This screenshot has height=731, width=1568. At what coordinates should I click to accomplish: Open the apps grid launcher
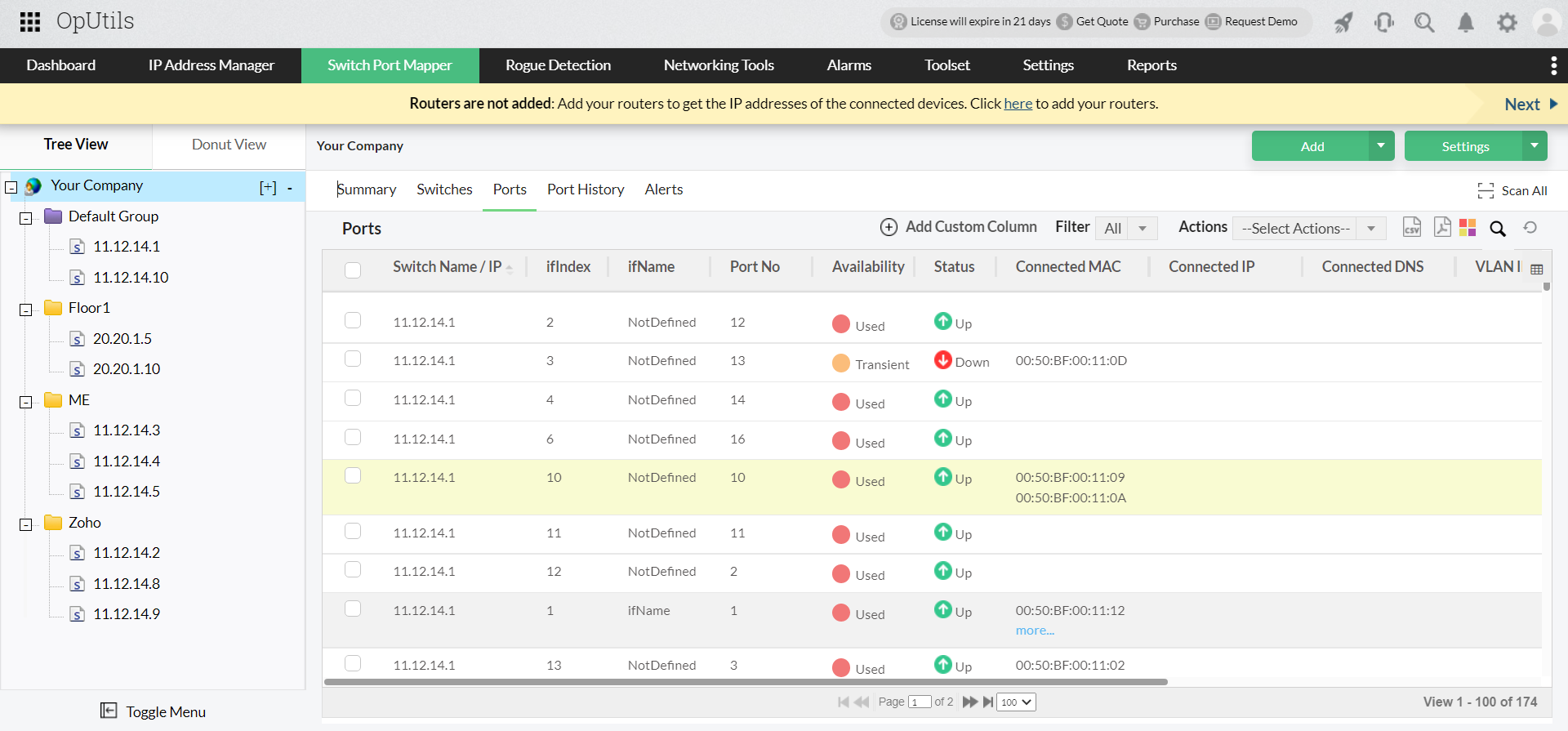pos(29,22)
